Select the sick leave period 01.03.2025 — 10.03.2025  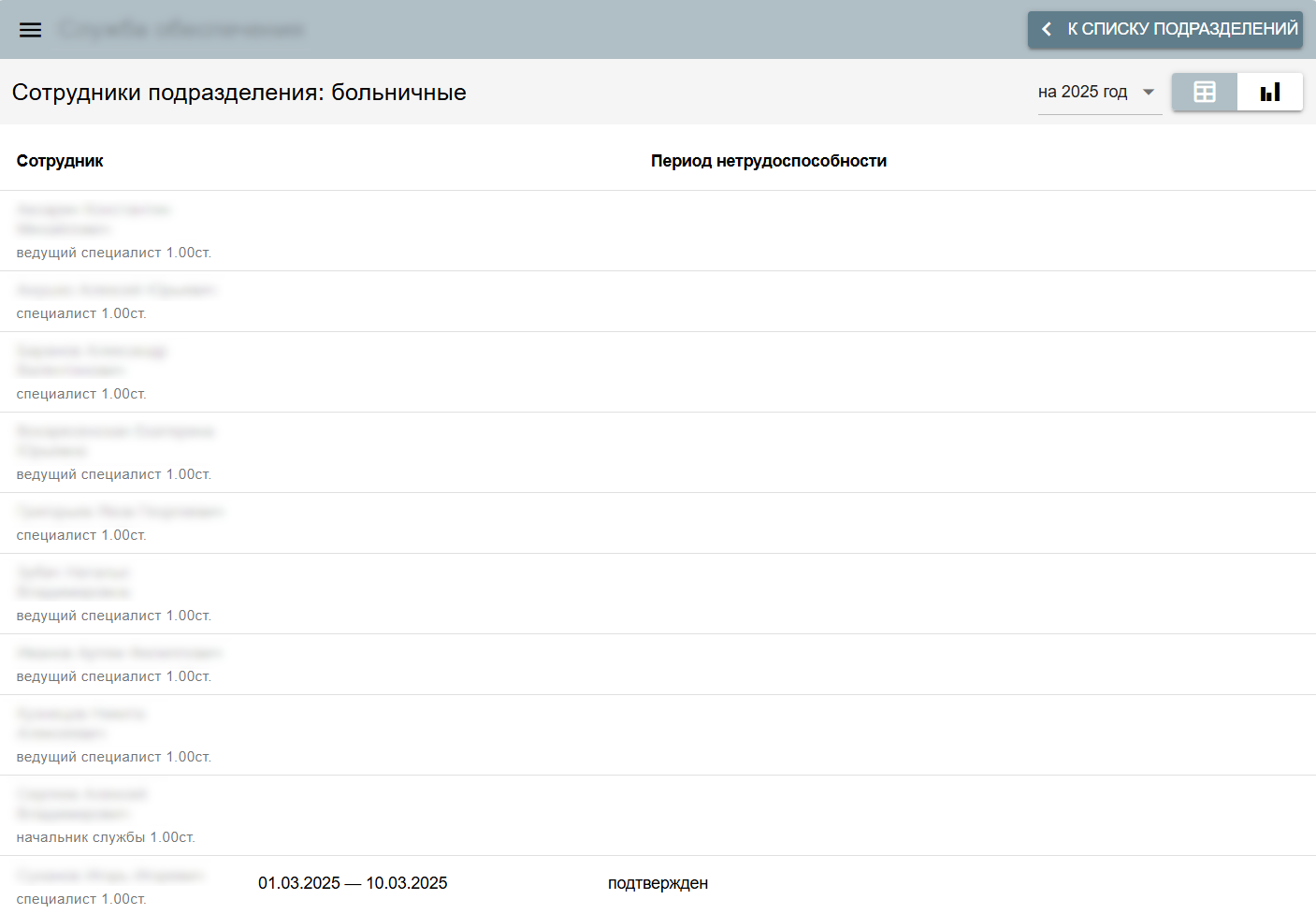click(x=353, y=883)
